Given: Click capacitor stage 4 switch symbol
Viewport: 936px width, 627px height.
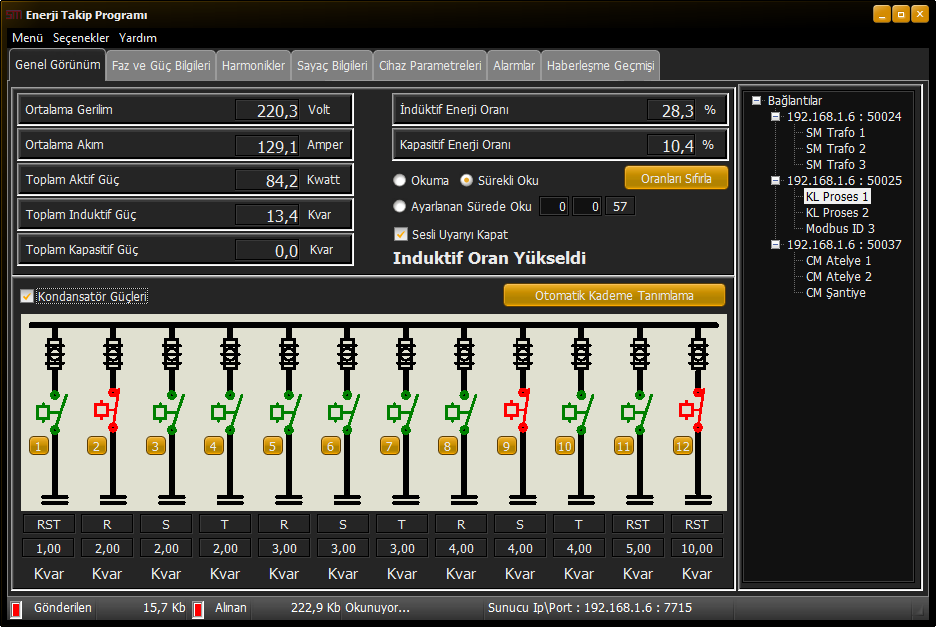Looking at the screenshot, I should click(227, 412).
